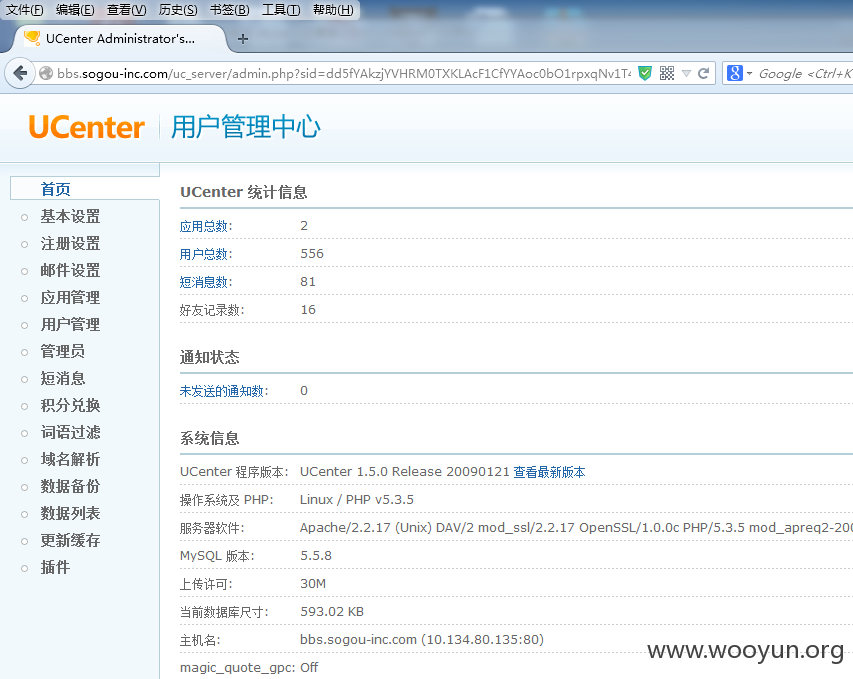Click the 应用总数 statistics link
This screenshot has width=853, height=679.
coord(203,226)
